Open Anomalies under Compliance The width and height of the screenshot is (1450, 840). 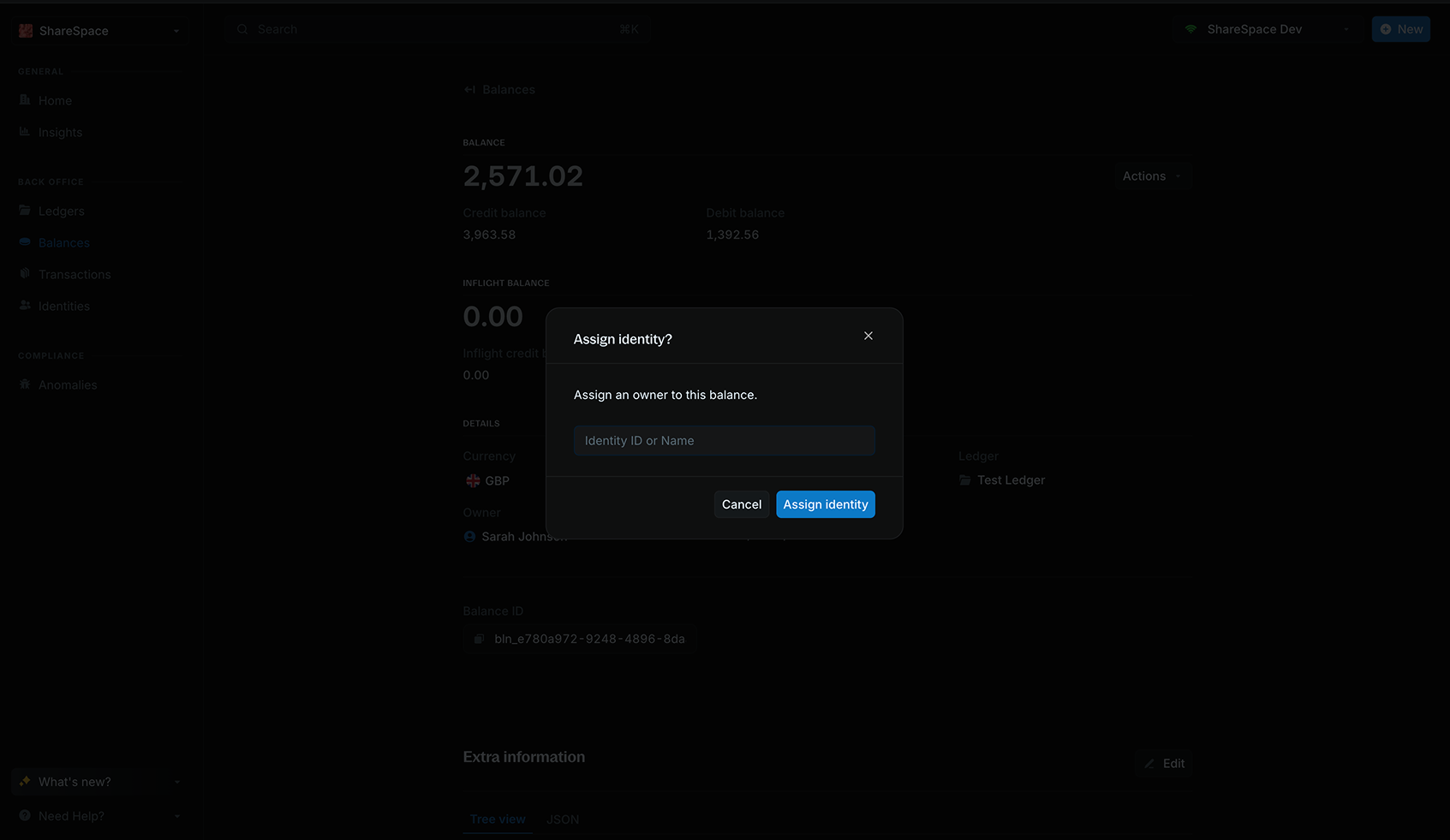point(67,384)
